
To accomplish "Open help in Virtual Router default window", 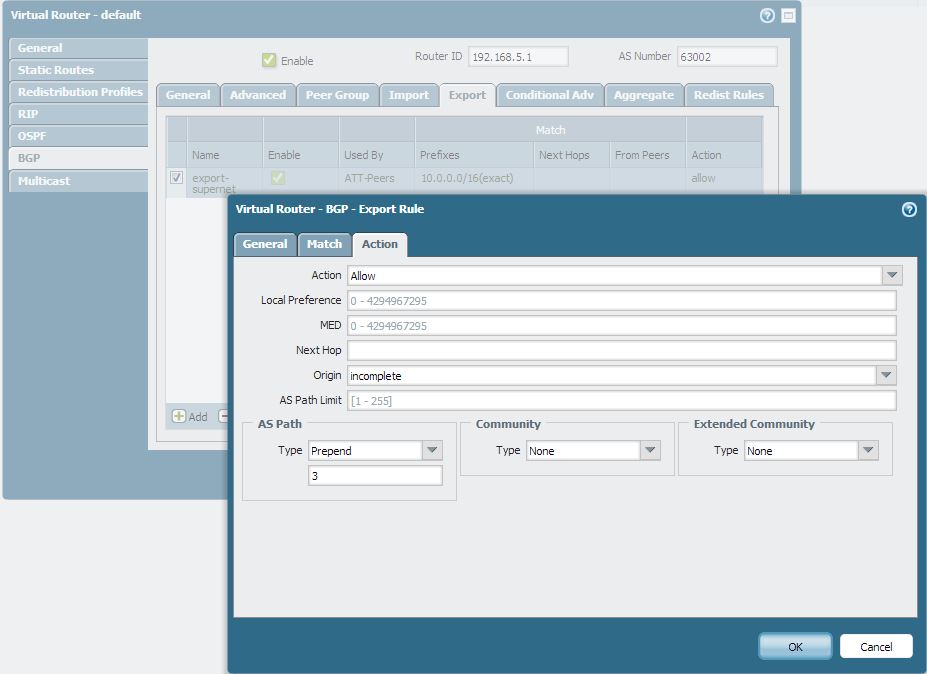I will click(767, 15).
